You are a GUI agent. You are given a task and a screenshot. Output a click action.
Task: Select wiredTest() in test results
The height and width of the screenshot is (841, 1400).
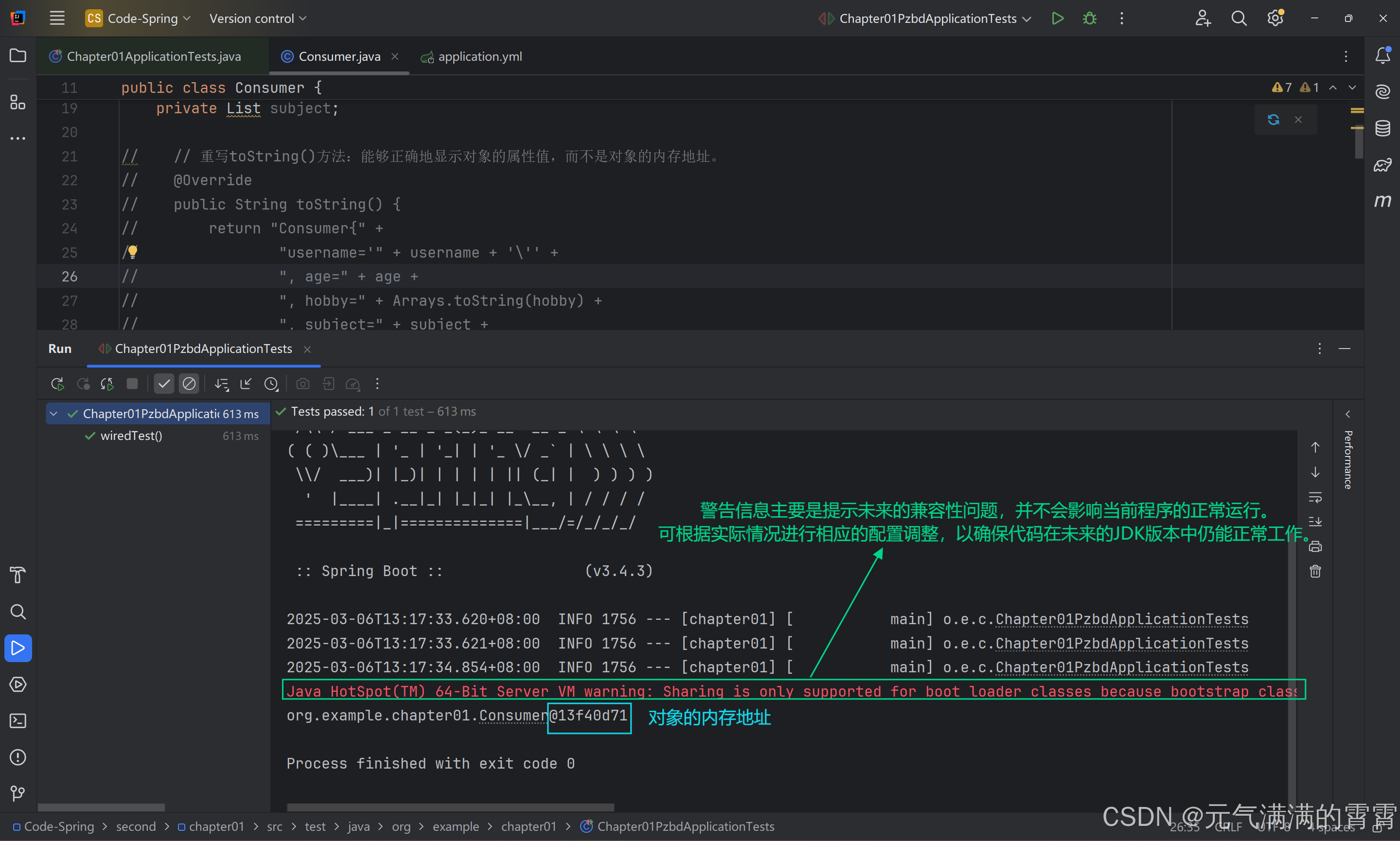click(131, 435)
